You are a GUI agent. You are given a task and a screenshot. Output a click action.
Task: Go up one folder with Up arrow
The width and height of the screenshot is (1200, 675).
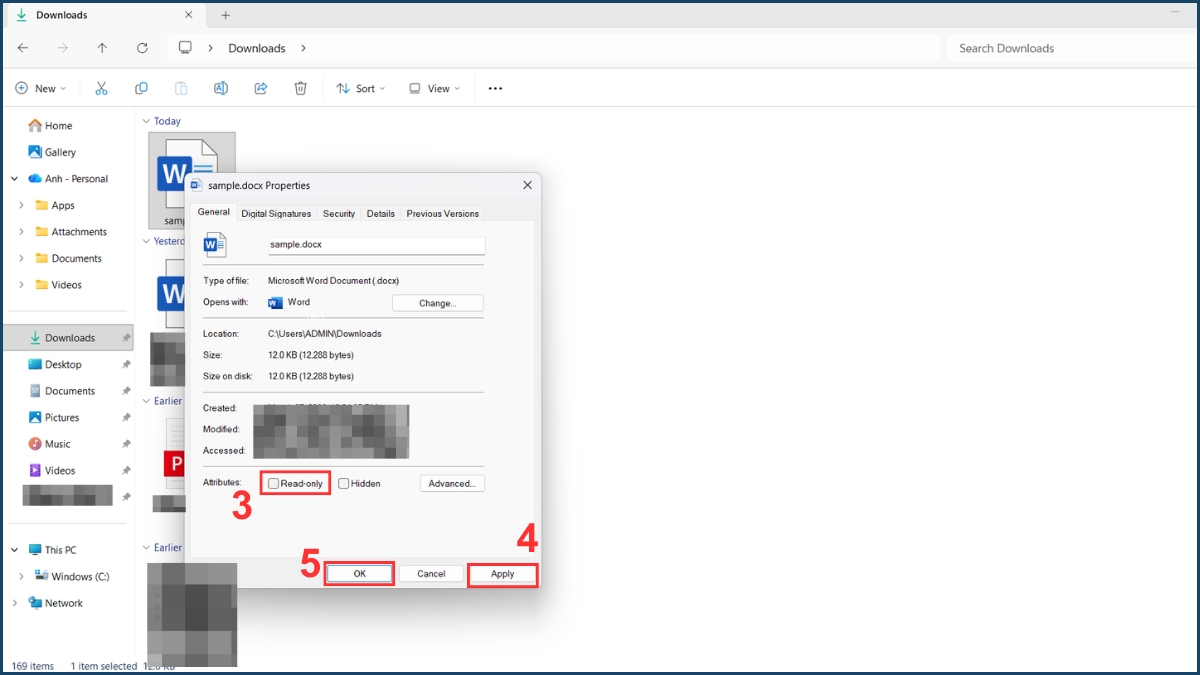point(102,48)
